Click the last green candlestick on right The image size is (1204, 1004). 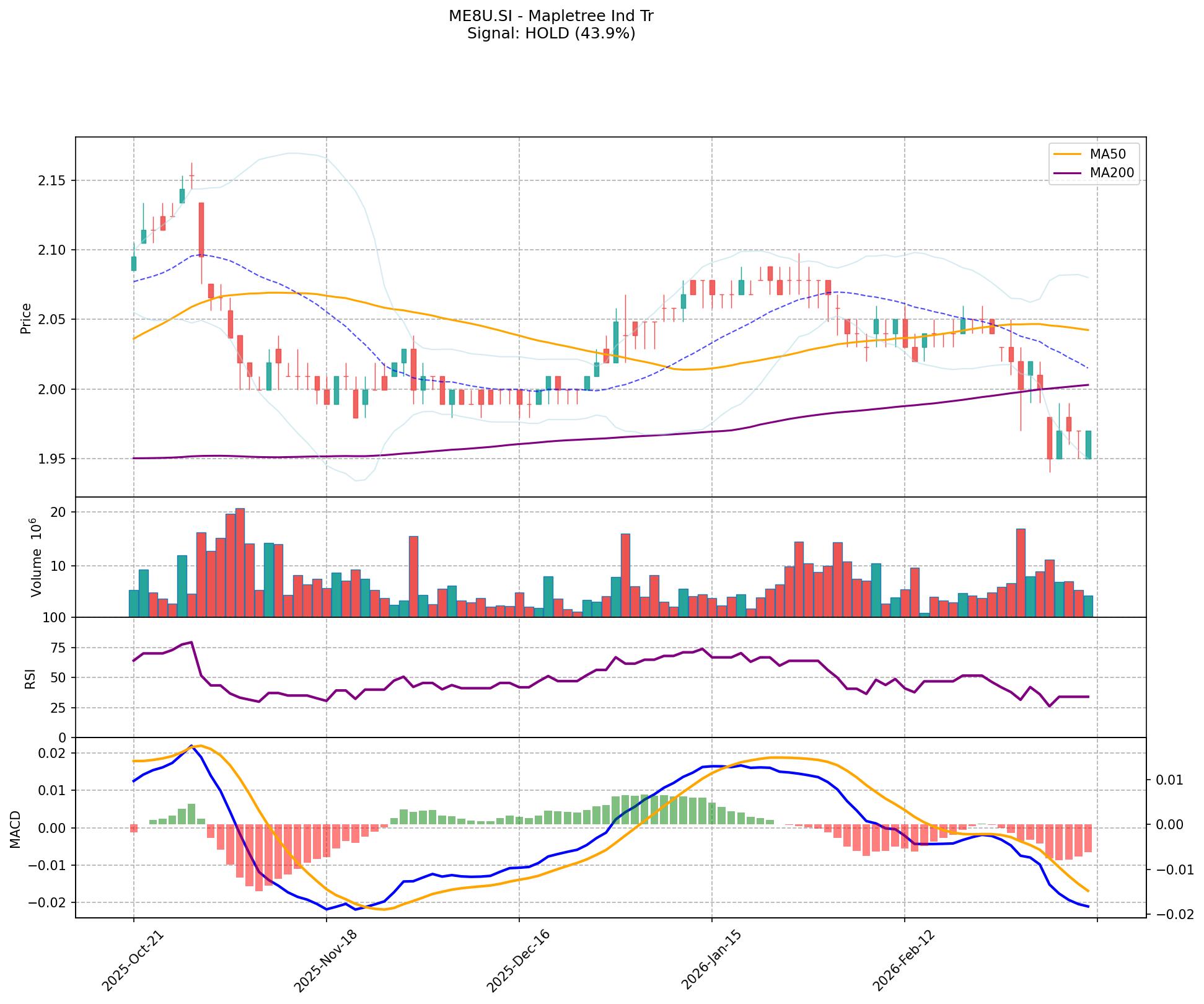tap(1088, 444)
